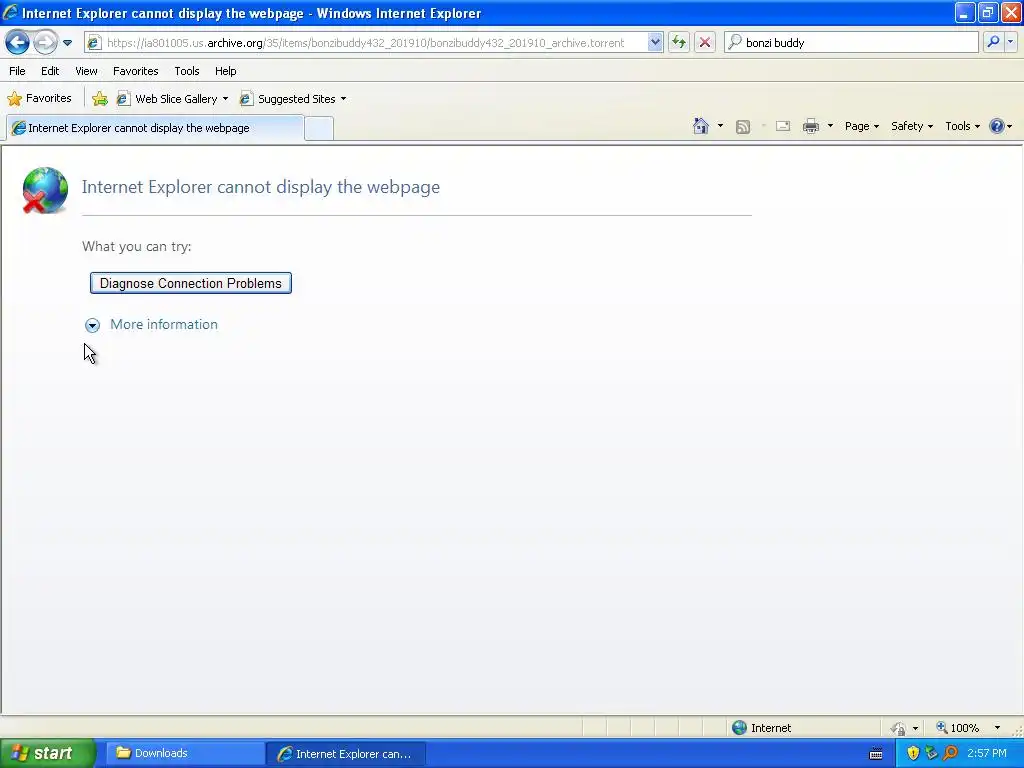The width and height of the screenshot is (1024, 768).
Task: Expand Suggested Sites dropdown arrow
Action: 344,99
